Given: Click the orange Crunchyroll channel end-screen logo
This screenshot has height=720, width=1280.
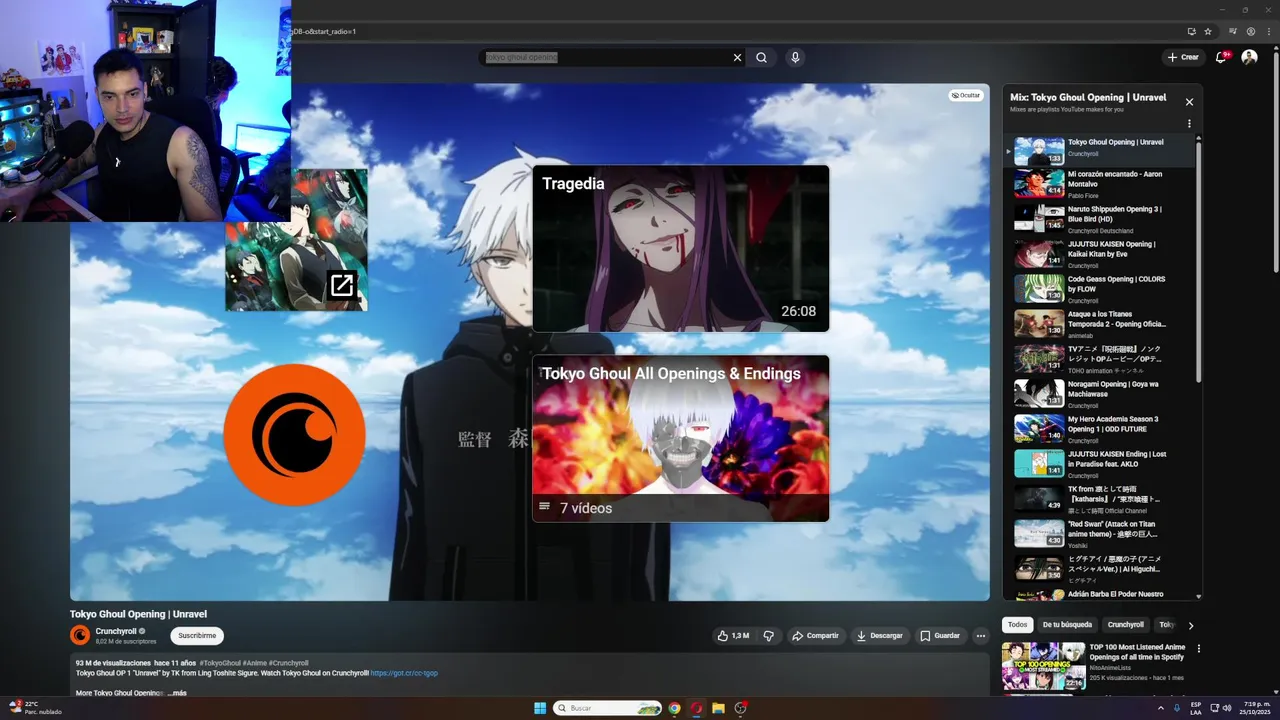Looking at the screenshot, I should click(294, 434).
